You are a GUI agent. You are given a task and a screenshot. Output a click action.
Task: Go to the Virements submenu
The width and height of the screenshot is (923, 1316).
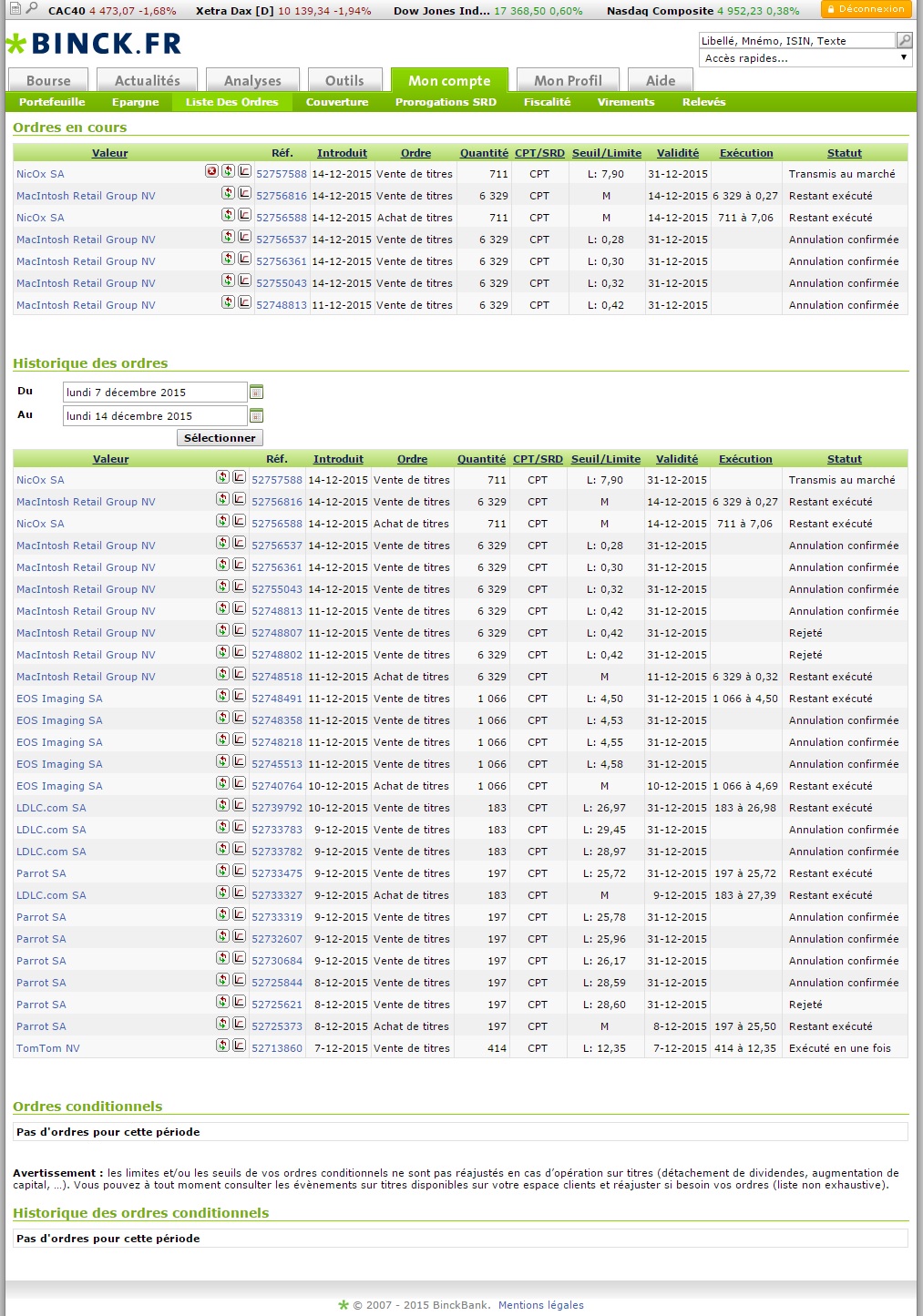coord(625,102)
